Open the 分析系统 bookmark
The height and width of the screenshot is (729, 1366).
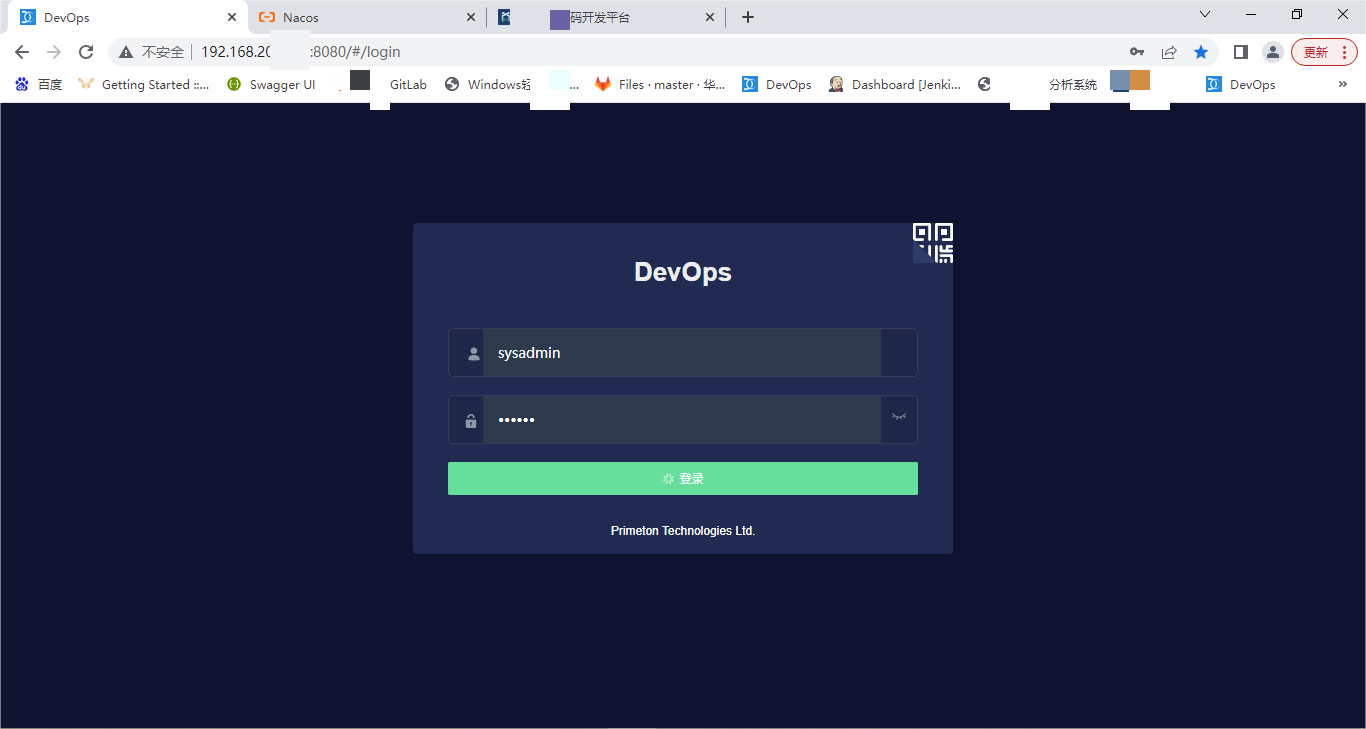point(1073,85)
